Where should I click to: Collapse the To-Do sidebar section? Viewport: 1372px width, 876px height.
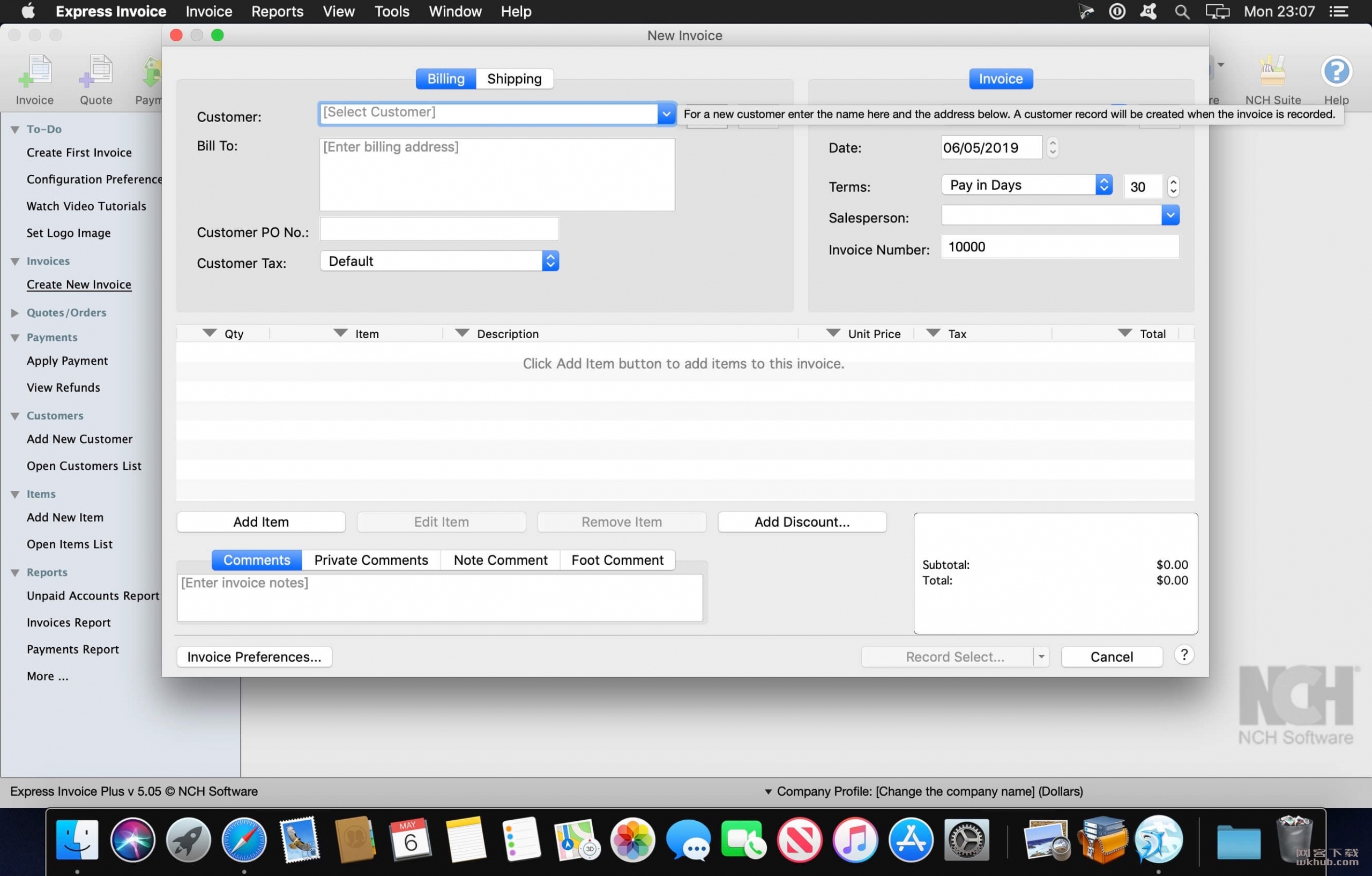click(x=16, y=130)
